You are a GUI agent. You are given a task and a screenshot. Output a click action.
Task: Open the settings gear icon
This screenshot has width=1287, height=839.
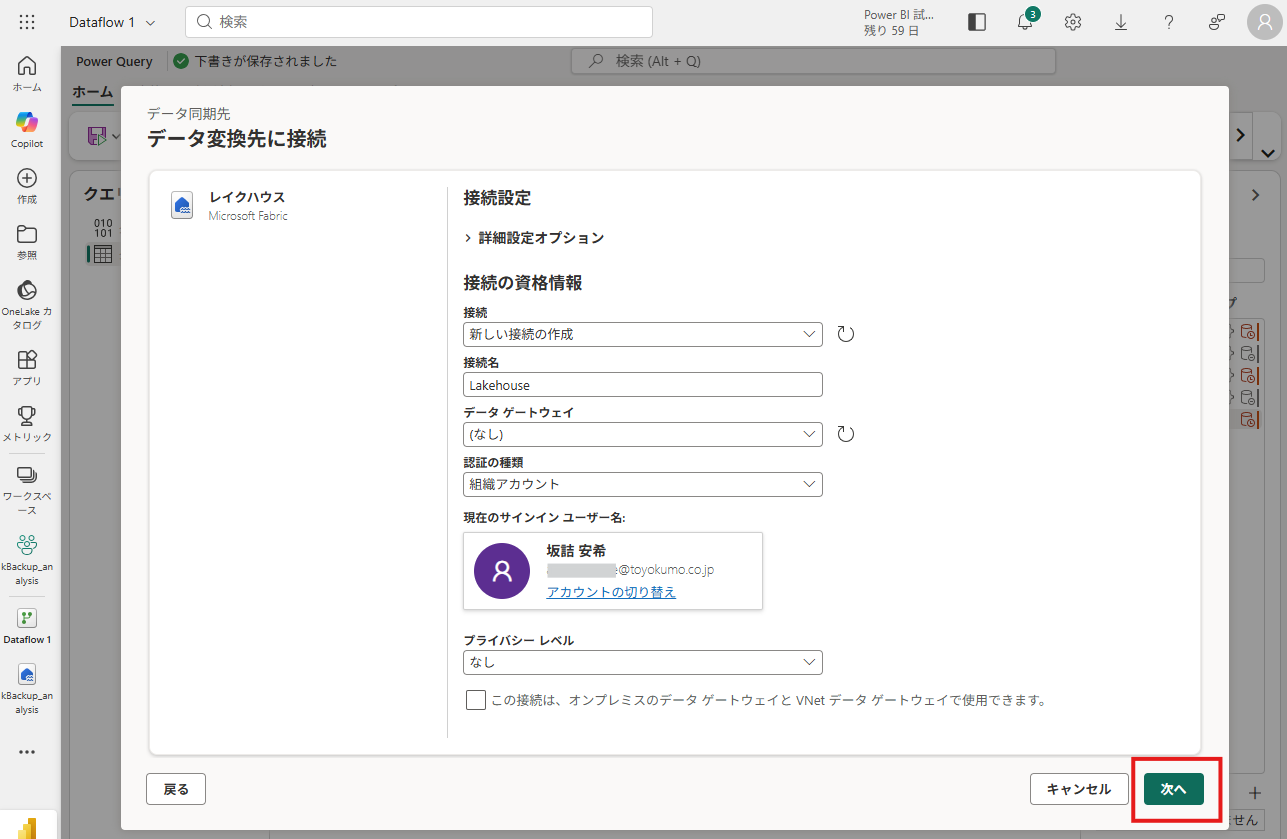coord(1073,22)
